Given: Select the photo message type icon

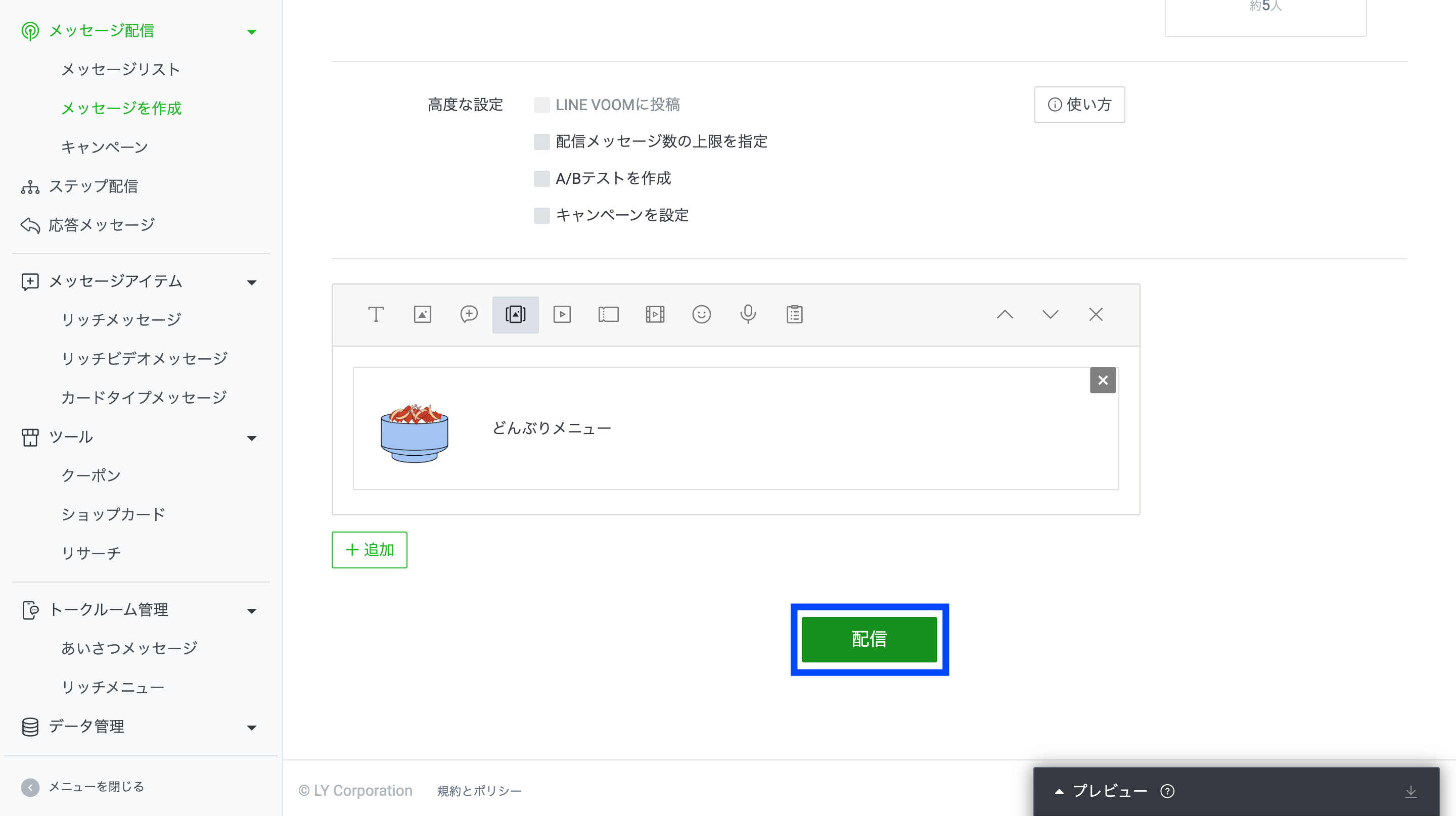Looking at the screenshot, I should point(422,315).
